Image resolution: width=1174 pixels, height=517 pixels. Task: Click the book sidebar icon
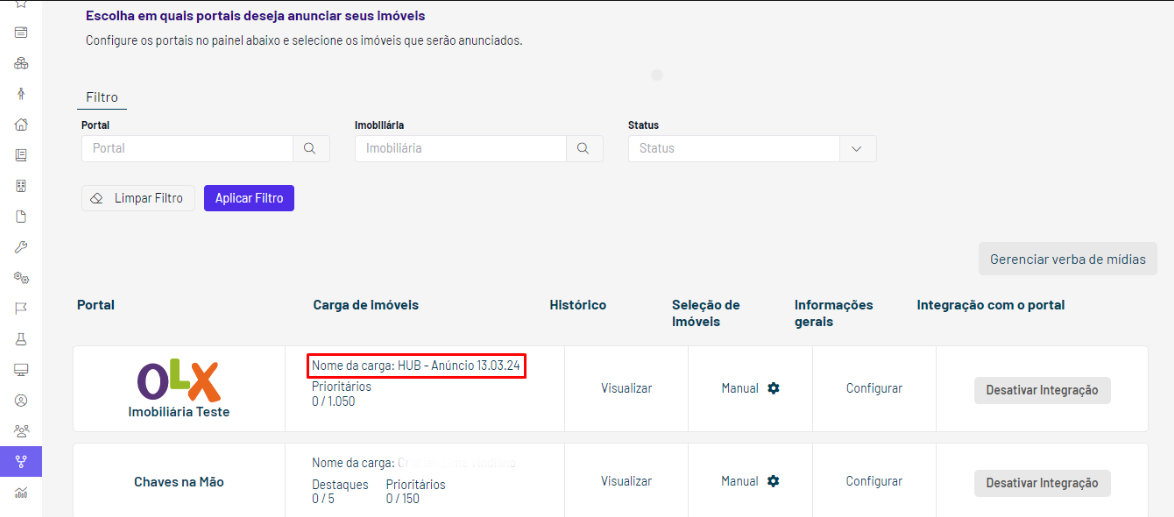pyautogui.click(x=21, y=155)
